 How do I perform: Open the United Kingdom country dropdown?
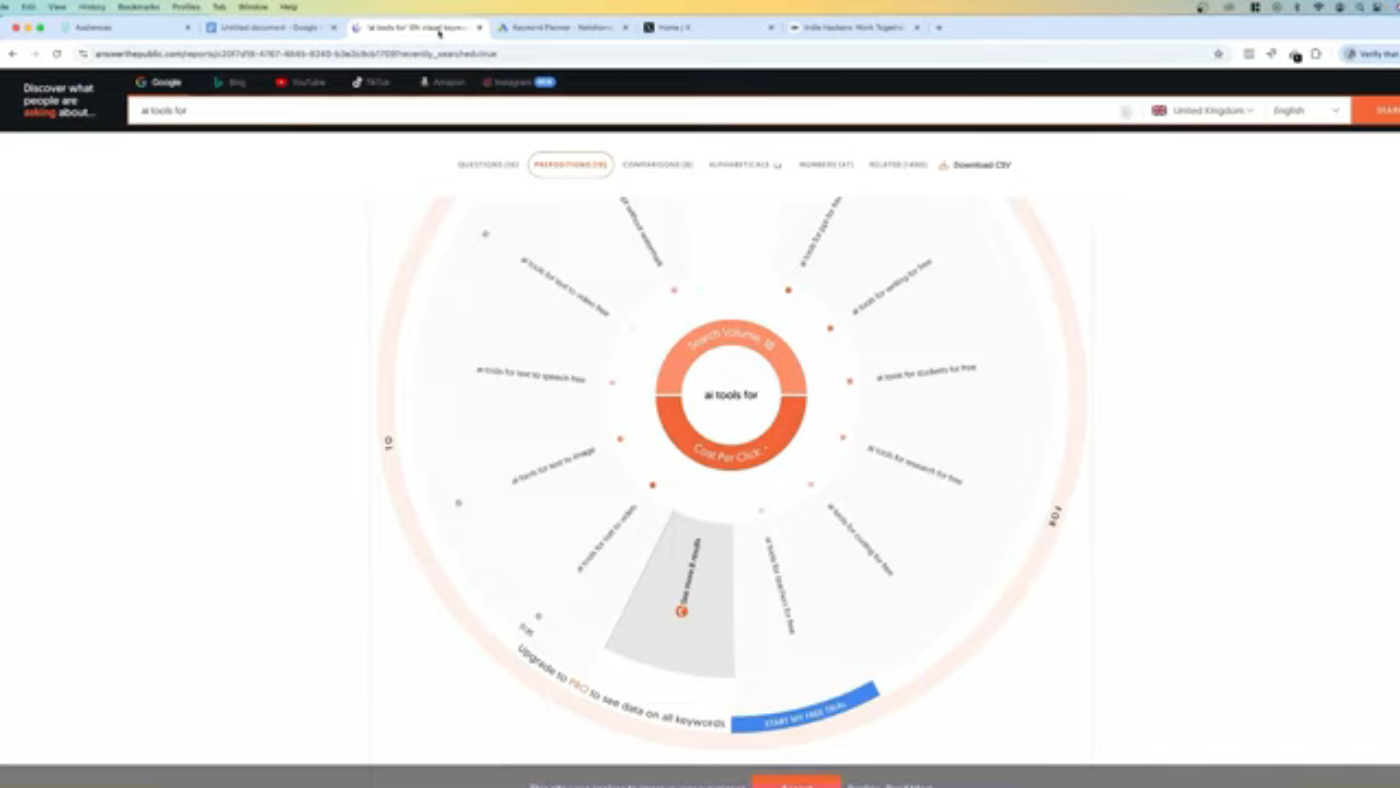1202,111
